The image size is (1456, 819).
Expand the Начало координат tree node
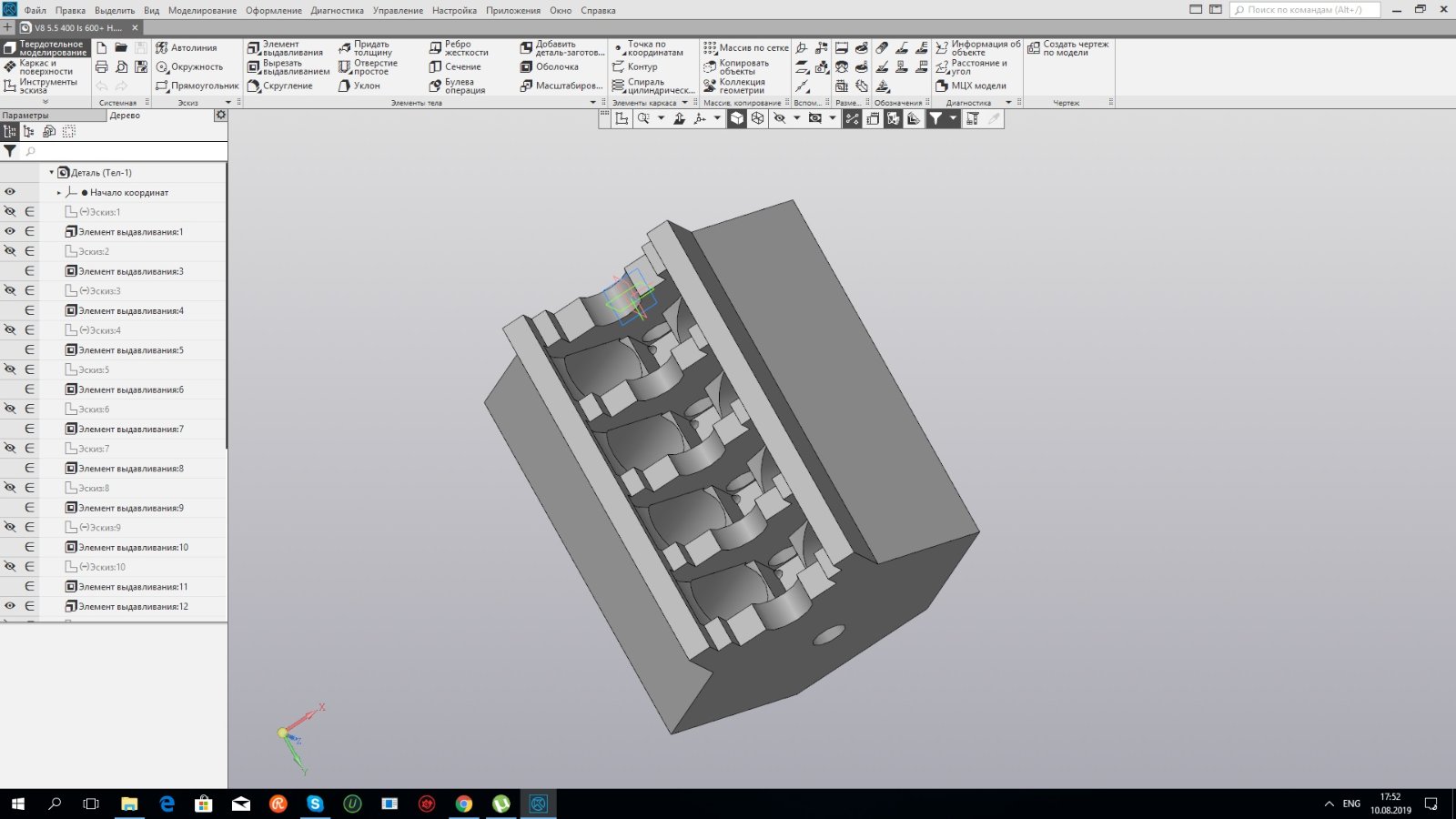coord(59,193)
